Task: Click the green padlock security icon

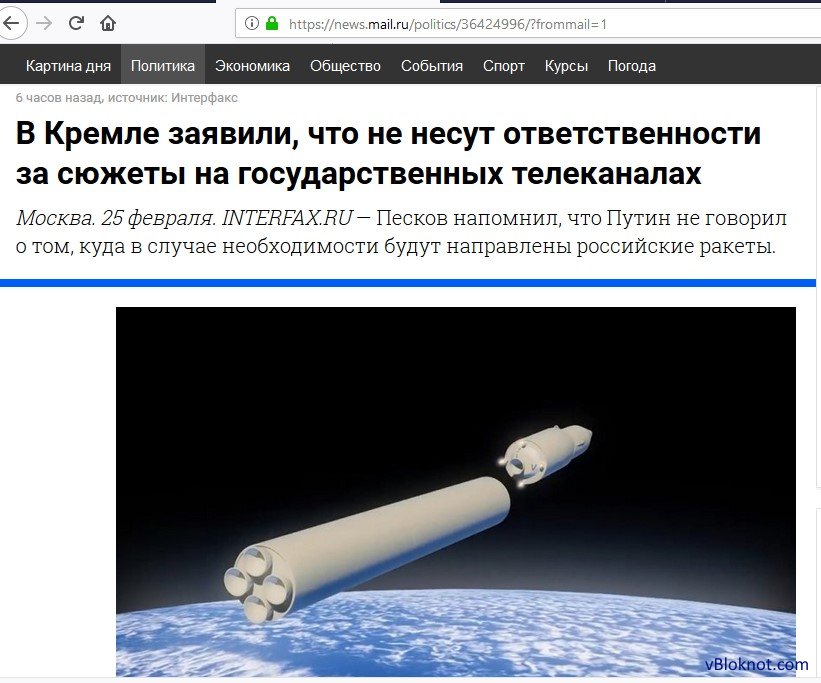Action: [x=272, y=23]
